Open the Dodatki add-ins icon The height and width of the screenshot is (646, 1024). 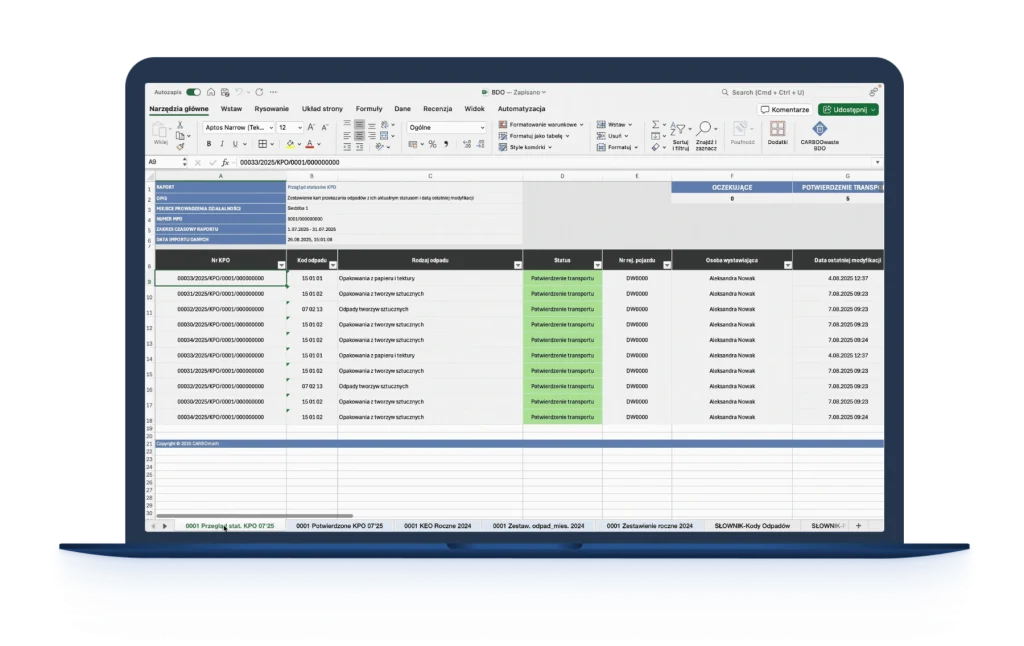point(777,129)
